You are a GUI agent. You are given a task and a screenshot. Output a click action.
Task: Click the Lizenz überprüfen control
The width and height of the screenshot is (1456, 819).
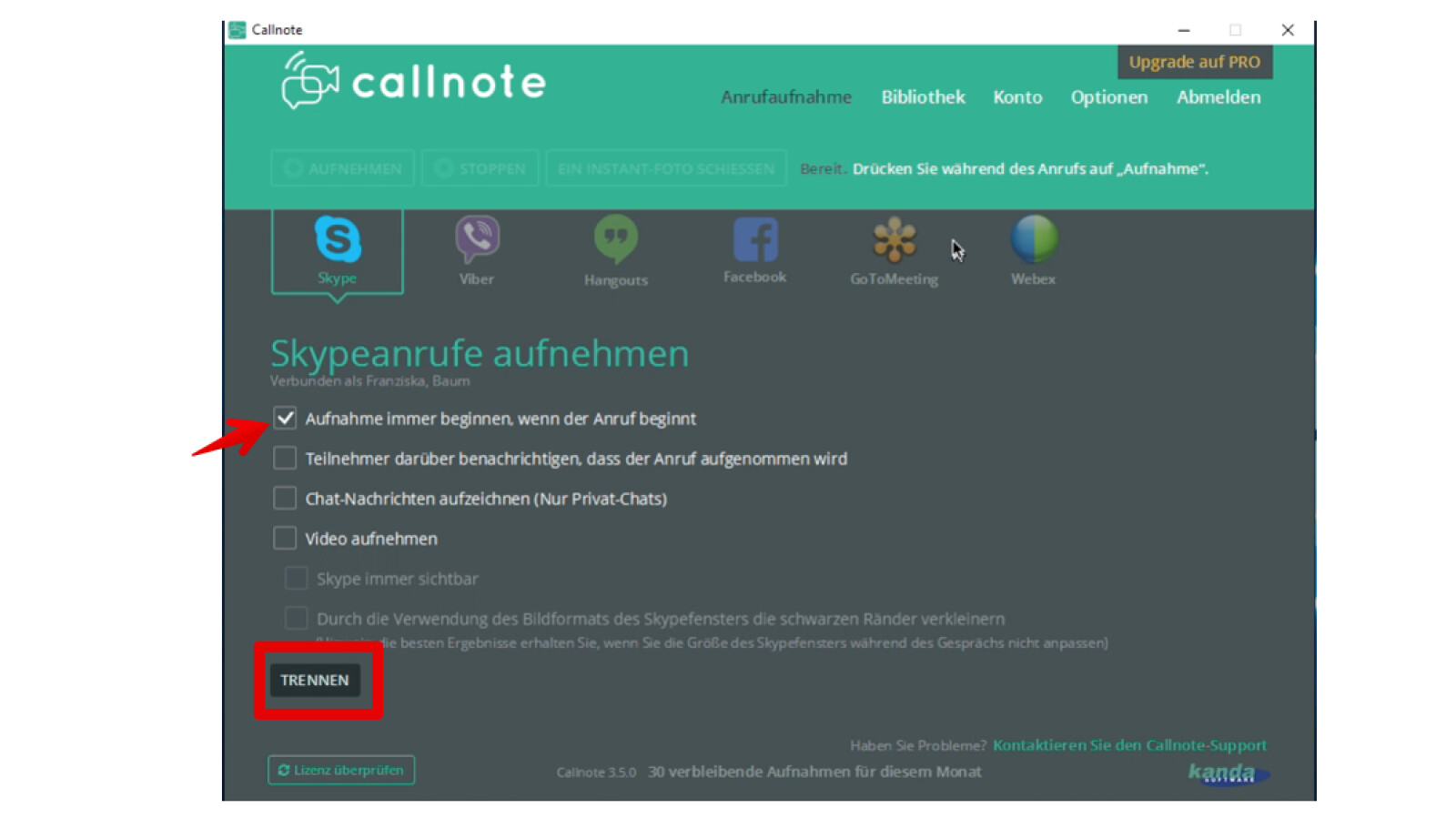point(340,770)
